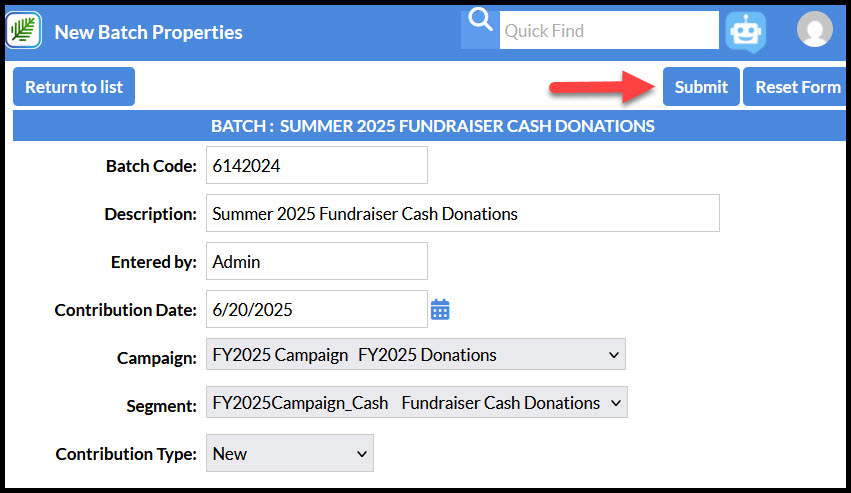This screenshot has height=493, width=851.
Task: Click the Contribution Date text field
Action: click(317, 309)
